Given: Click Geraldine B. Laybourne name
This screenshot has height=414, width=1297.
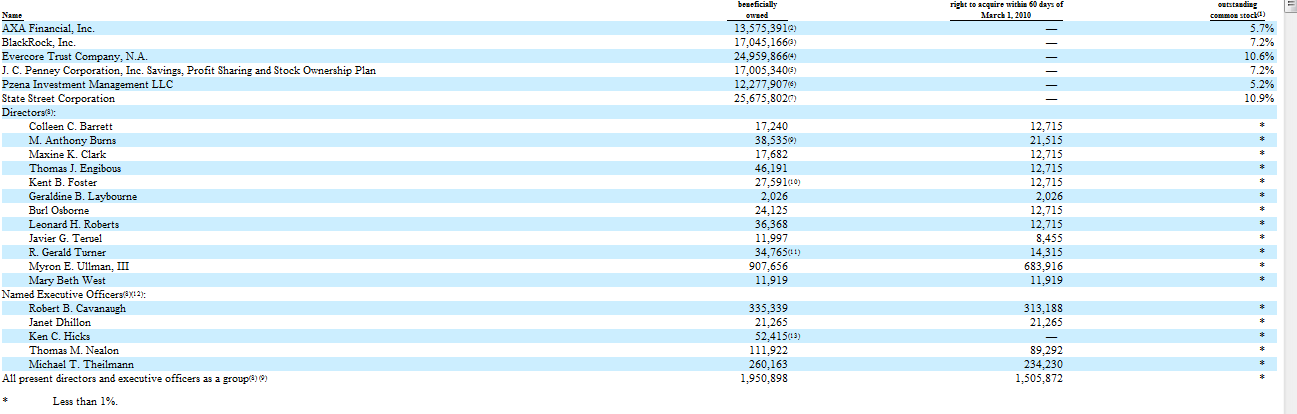Looking at the screenshot, I should pyautogui.click(x=83, y=197).
